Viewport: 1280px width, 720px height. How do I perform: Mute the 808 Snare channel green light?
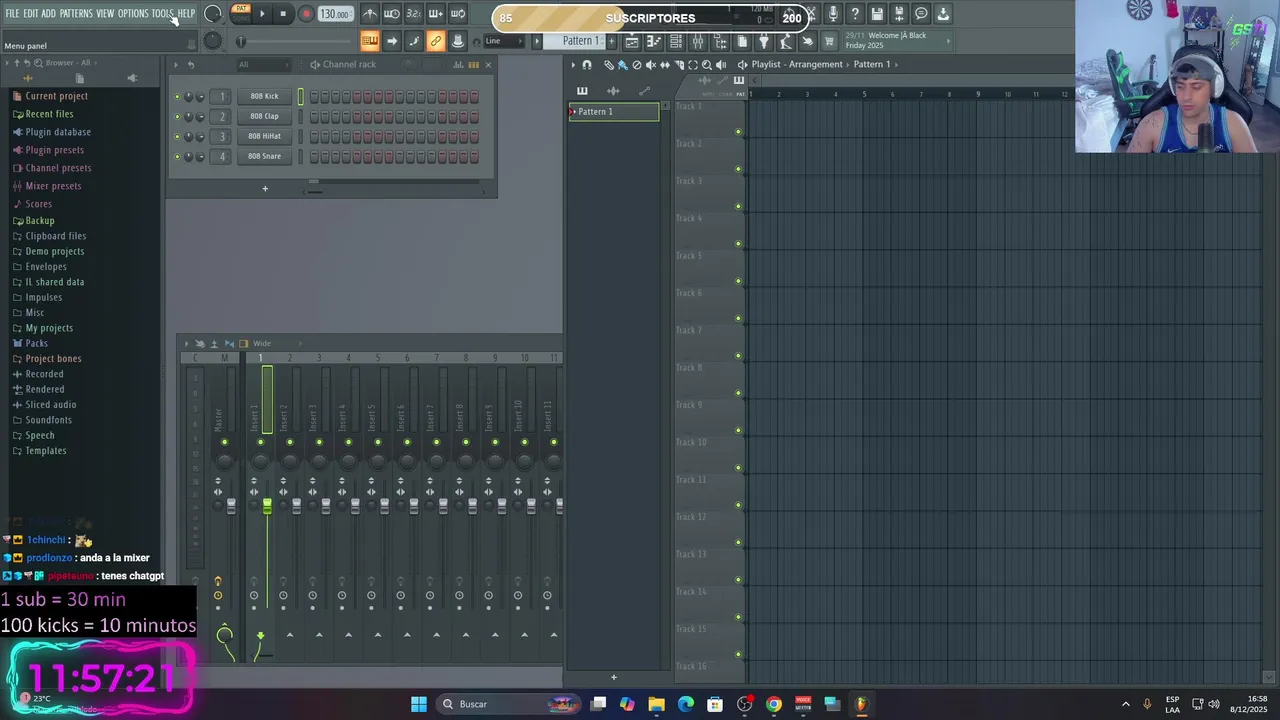(x=177, y=157)
